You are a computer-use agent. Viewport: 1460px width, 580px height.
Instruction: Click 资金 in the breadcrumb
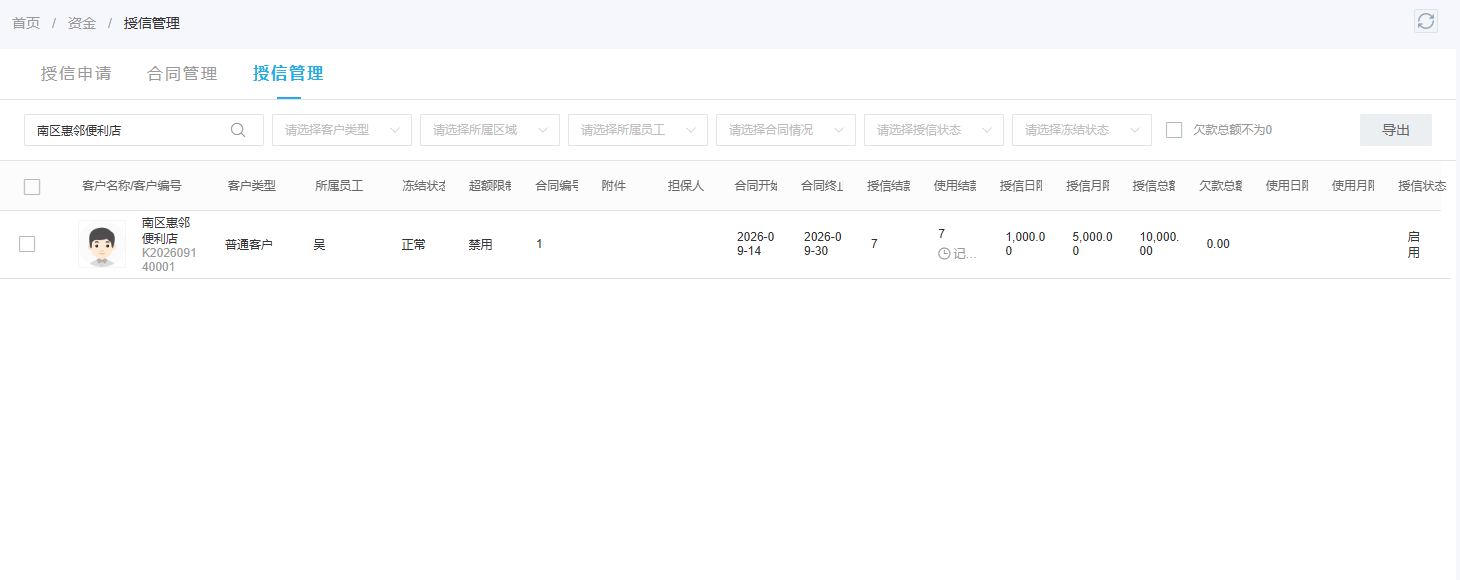(x=82, y=23)
